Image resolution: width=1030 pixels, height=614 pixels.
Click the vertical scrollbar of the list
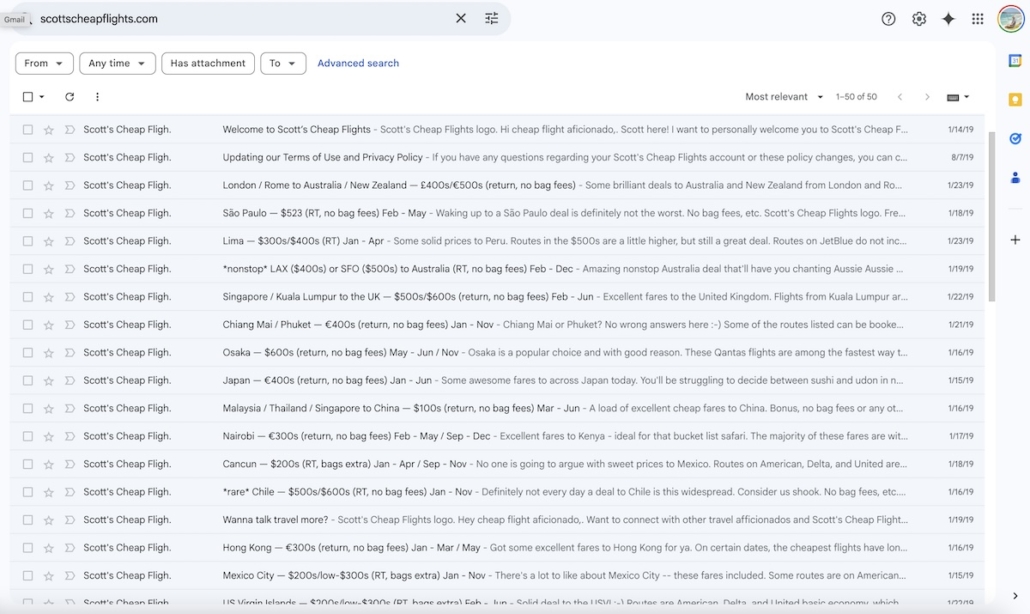tap(991, 217)
